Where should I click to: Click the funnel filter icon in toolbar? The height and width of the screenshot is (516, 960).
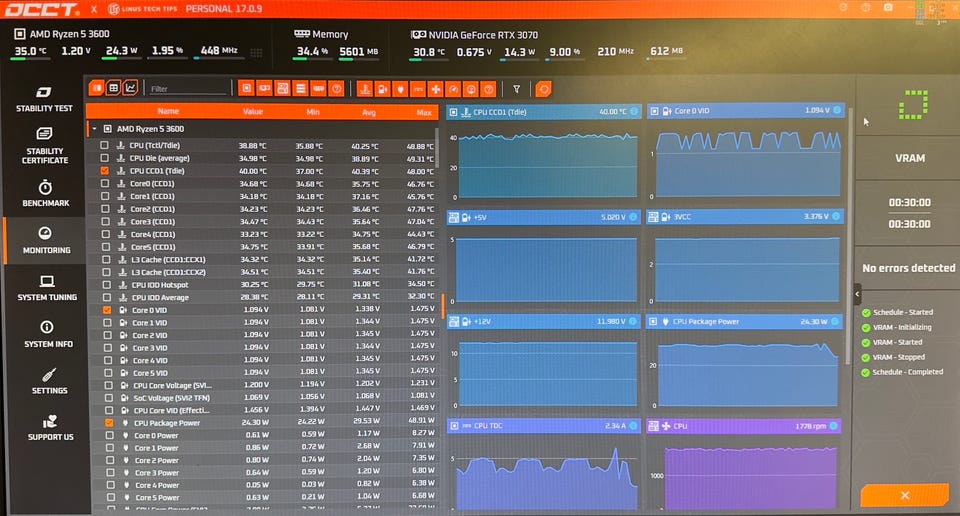pos(517,89)
